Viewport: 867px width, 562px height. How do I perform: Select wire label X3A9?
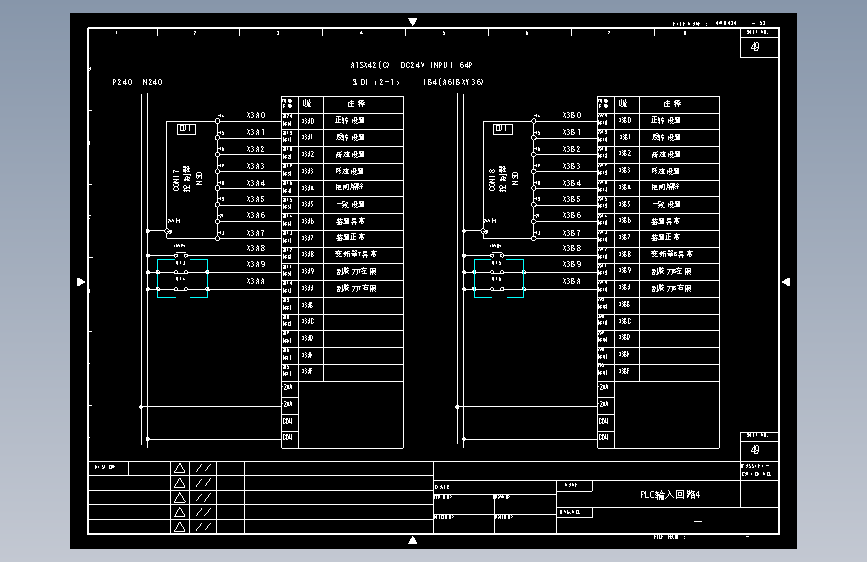pyautogui.click(x=256, y=264)
